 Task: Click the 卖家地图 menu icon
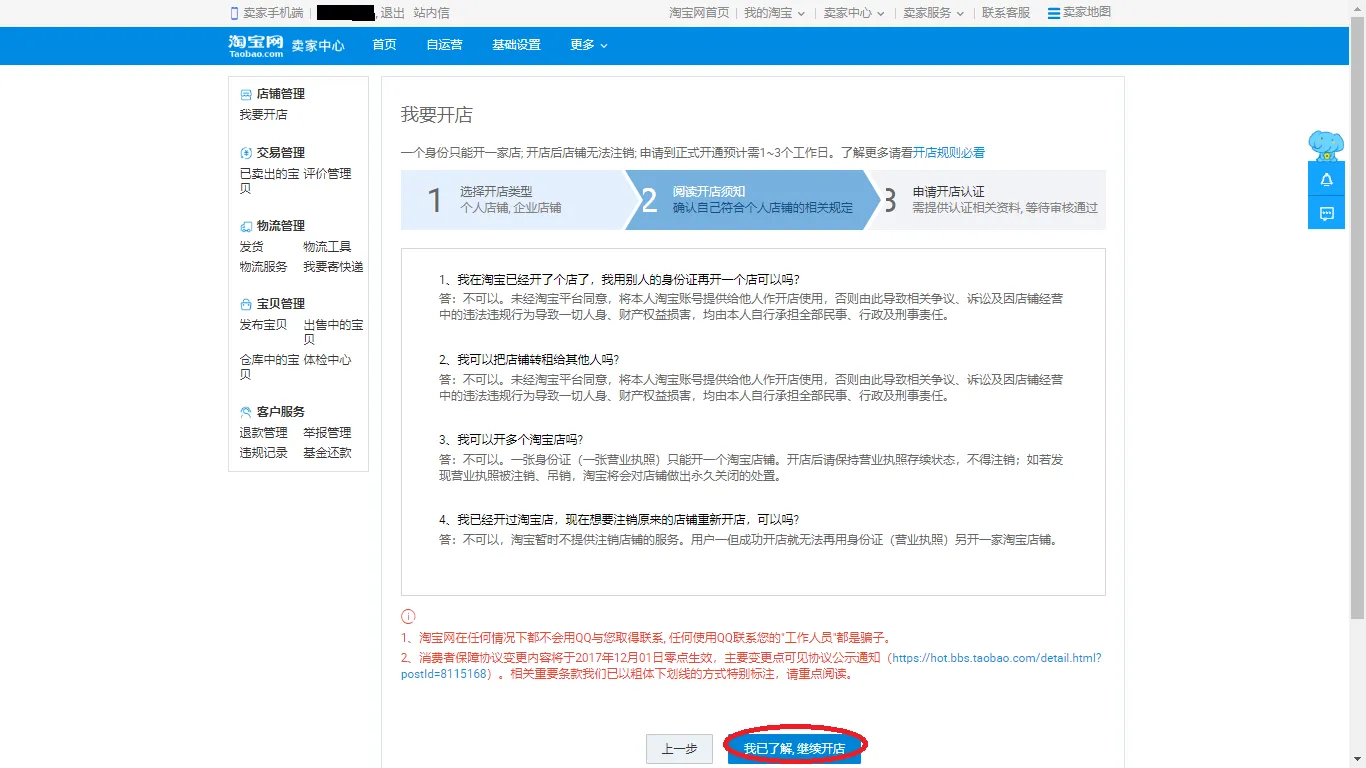(1053, 13)
